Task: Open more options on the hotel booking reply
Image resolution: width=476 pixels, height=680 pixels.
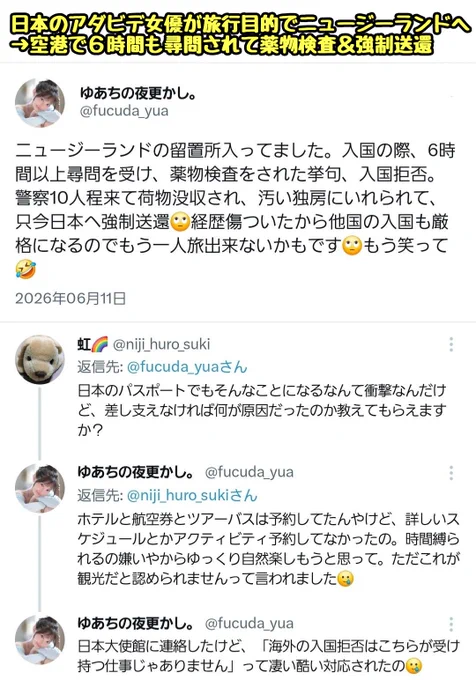Action: tap(451, 473)
